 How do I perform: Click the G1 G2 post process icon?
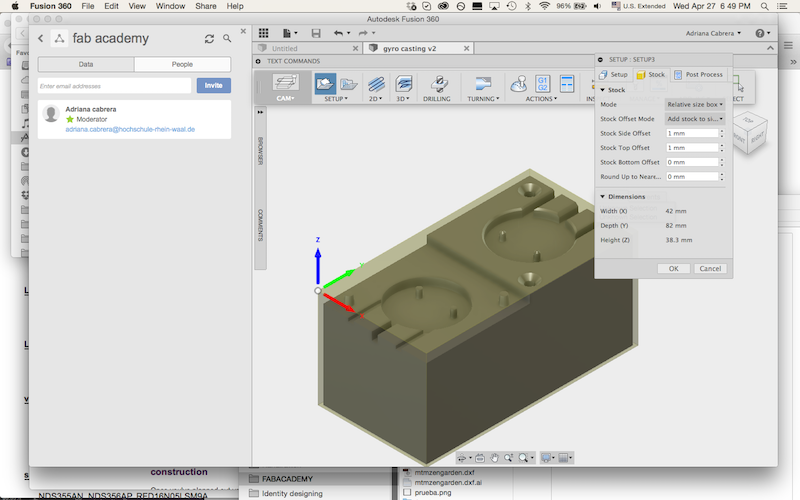click(x=542, y=83)
